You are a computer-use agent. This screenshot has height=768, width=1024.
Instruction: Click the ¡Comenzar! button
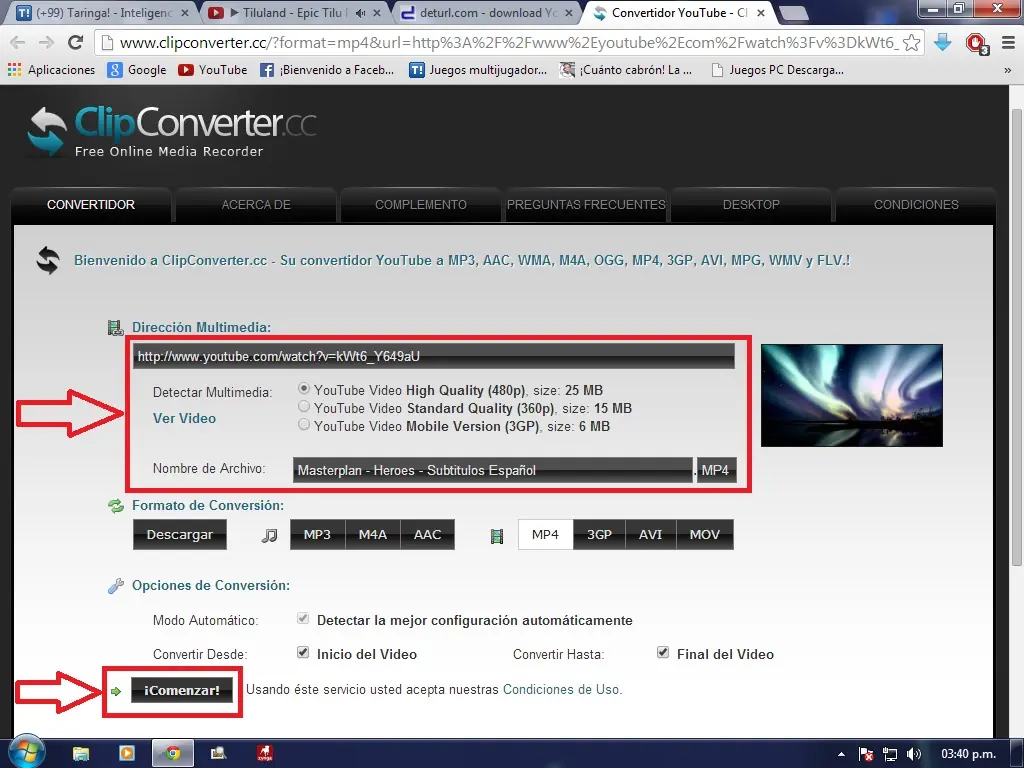182,690
